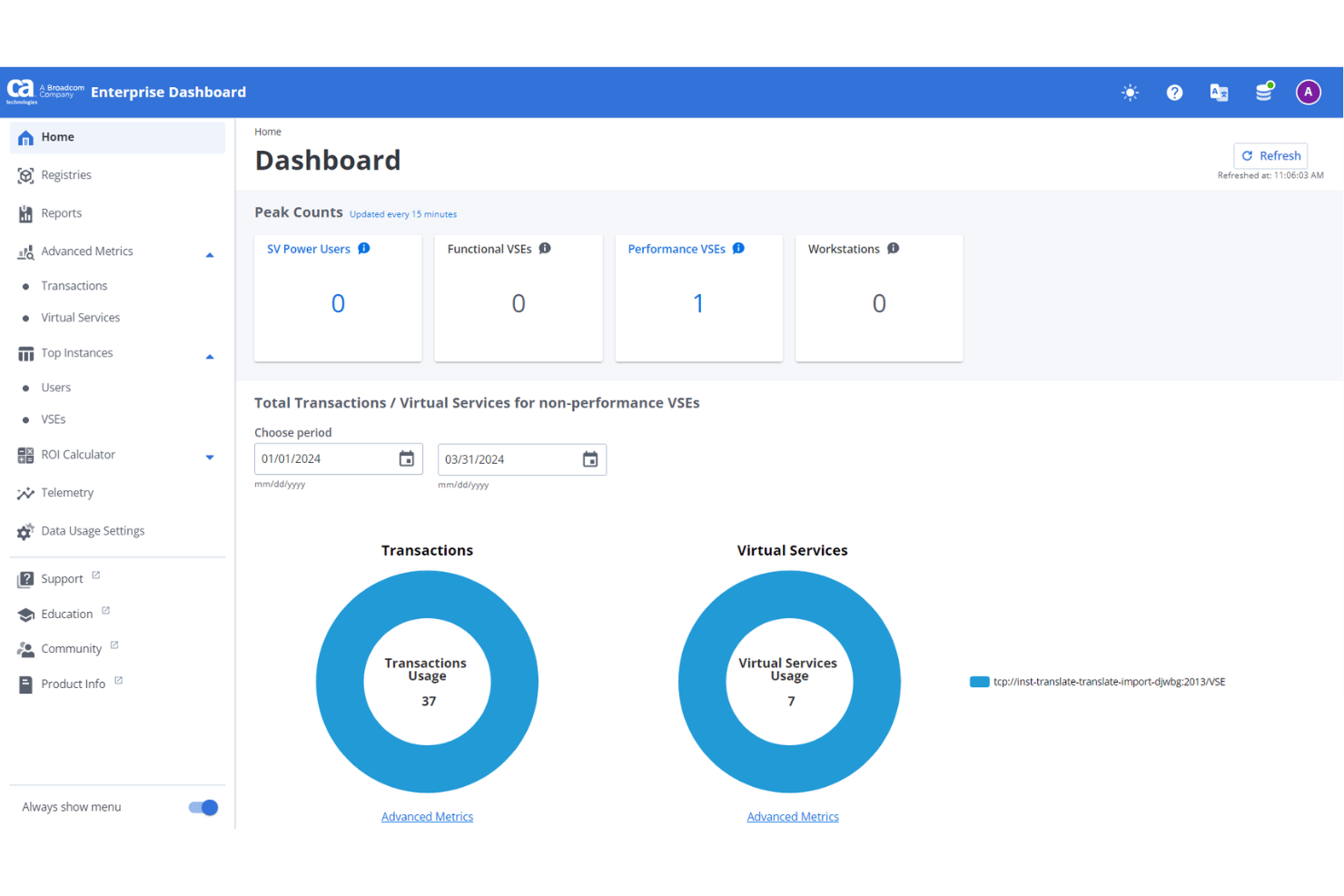The height and width of the screenshot is (896, 1344).
Task: Click the Registries icon in sidebar
Action: [x=25, y=175]
